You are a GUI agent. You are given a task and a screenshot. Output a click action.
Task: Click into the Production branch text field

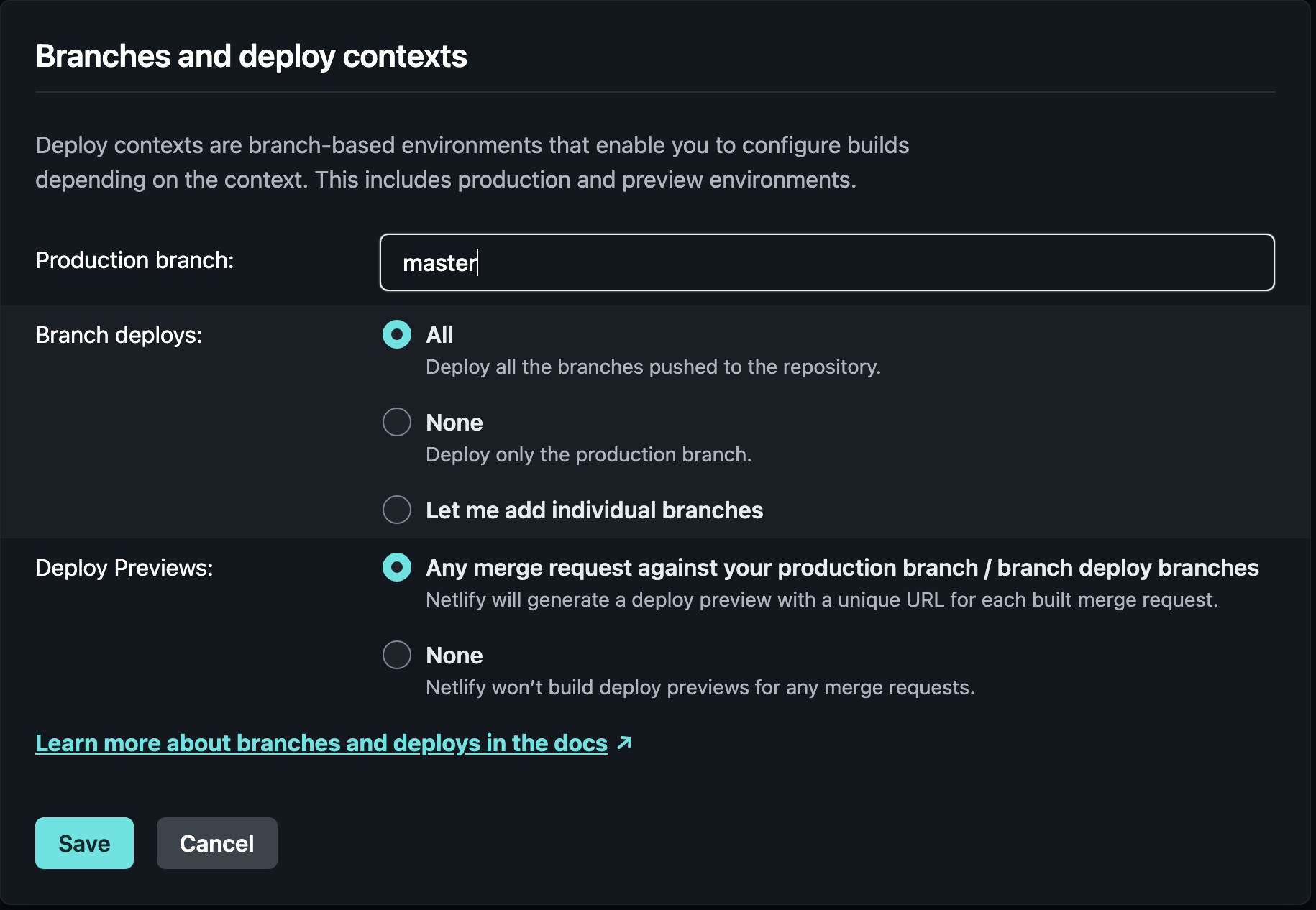click(827, 262)
